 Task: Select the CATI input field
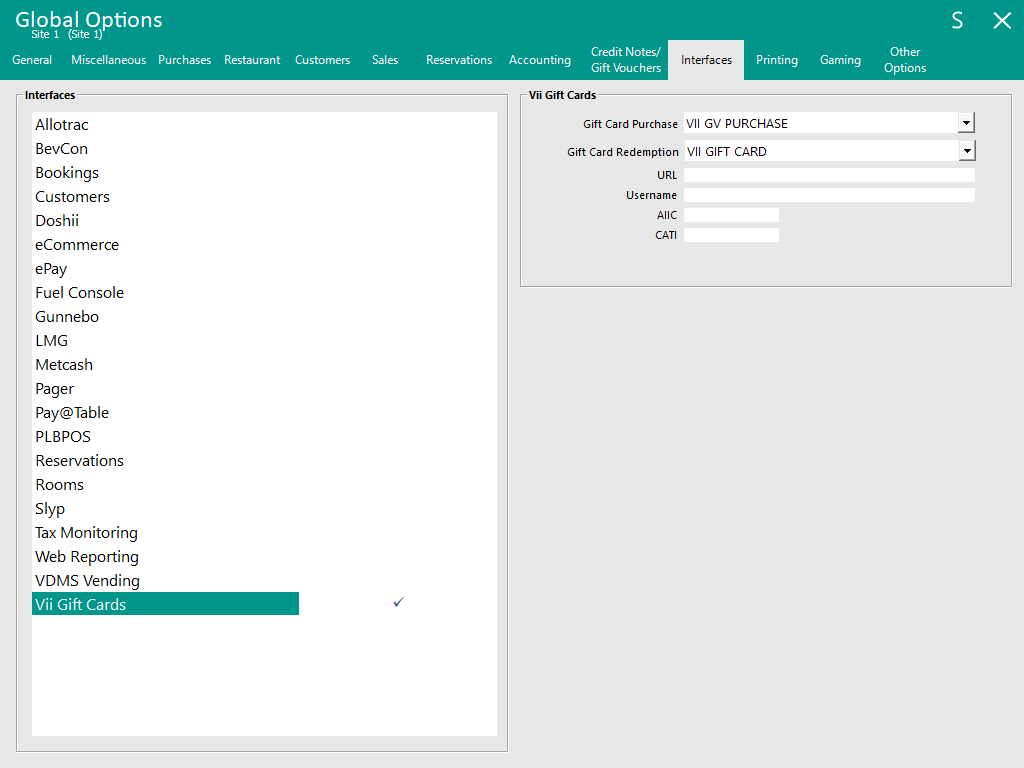[x=730, y=235]
